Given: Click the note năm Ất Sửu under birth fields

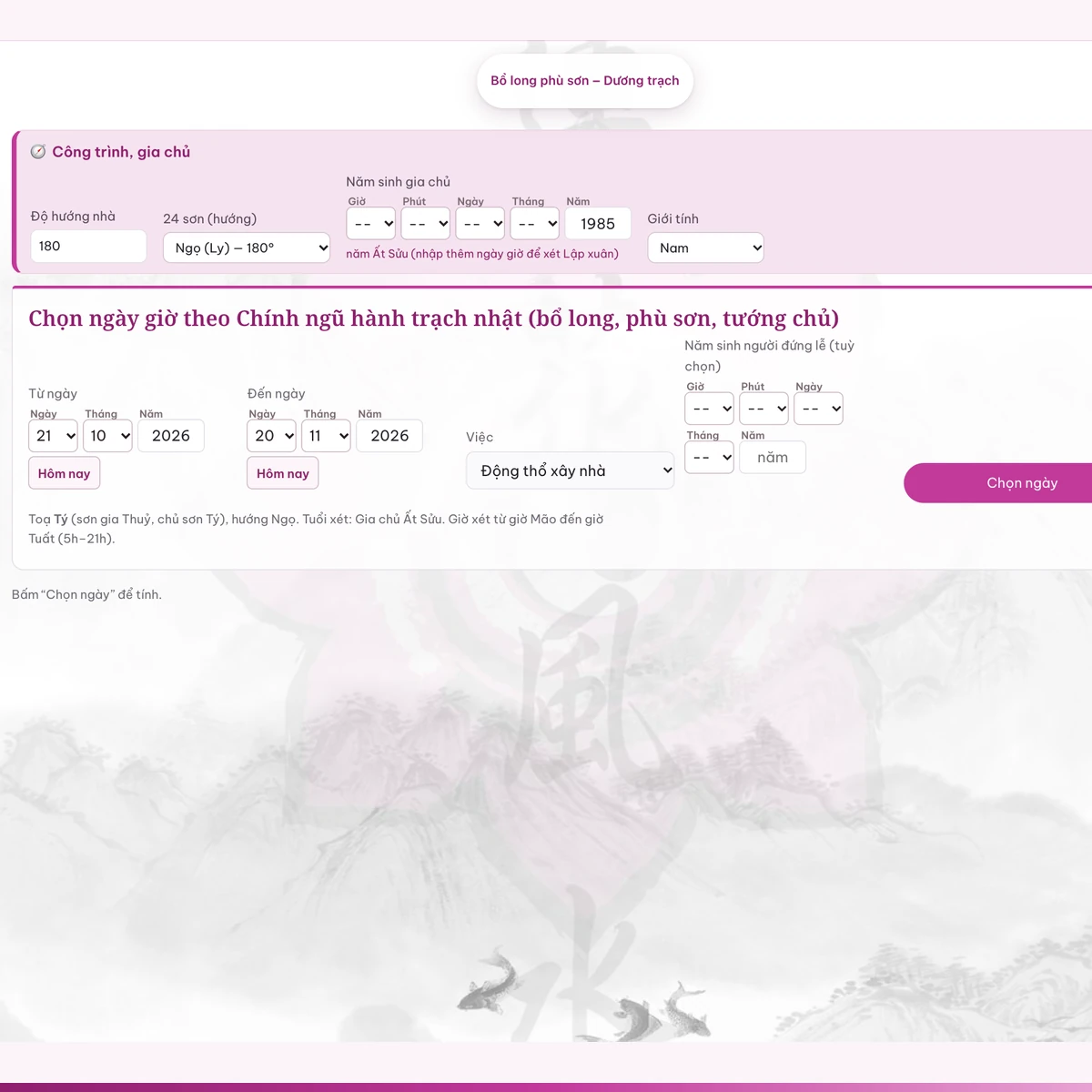Looking at the screenshot, I should pos(482,254).
